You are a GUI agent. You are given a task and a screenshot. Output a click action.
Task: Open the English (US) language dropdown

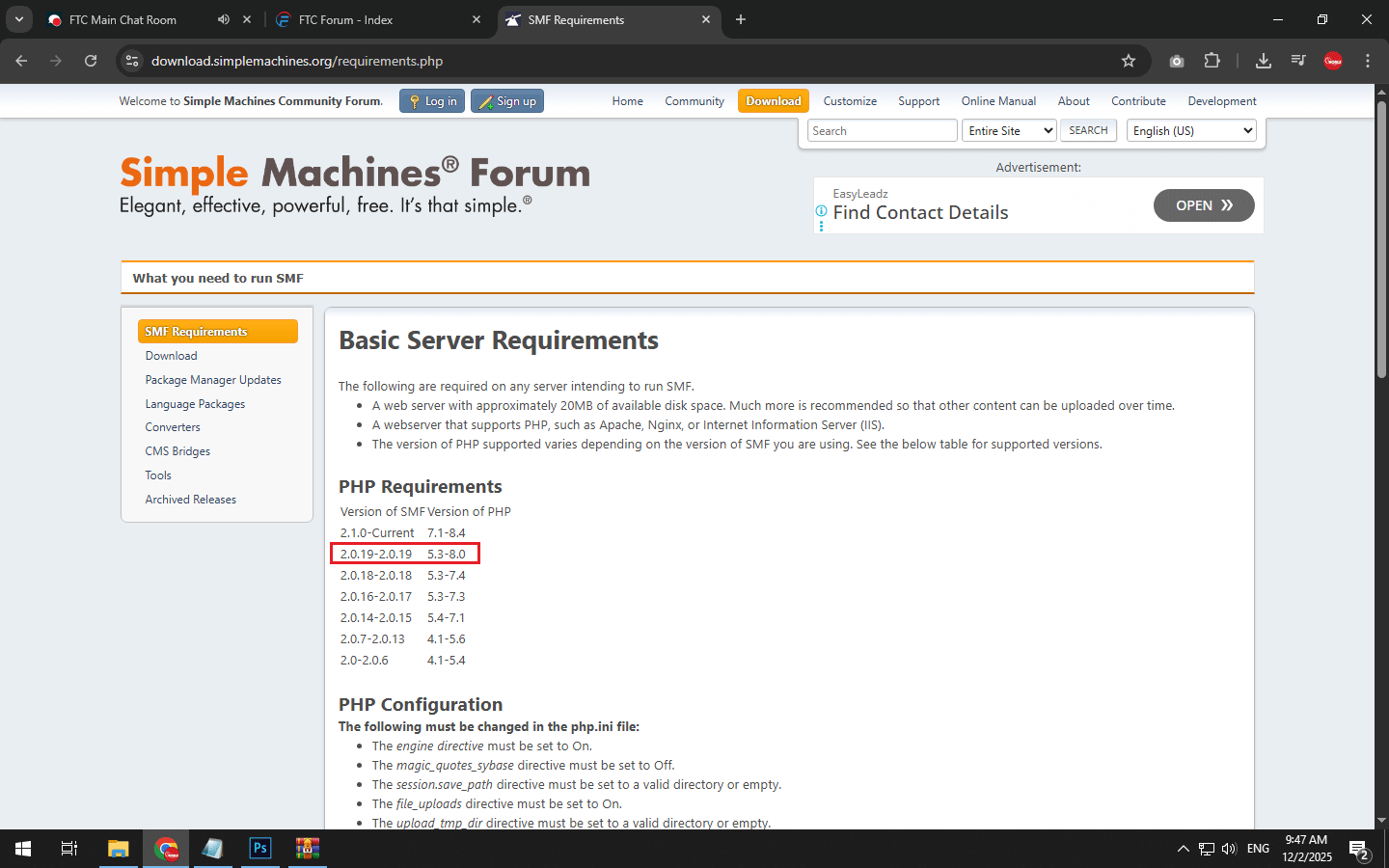point(1191,131)
